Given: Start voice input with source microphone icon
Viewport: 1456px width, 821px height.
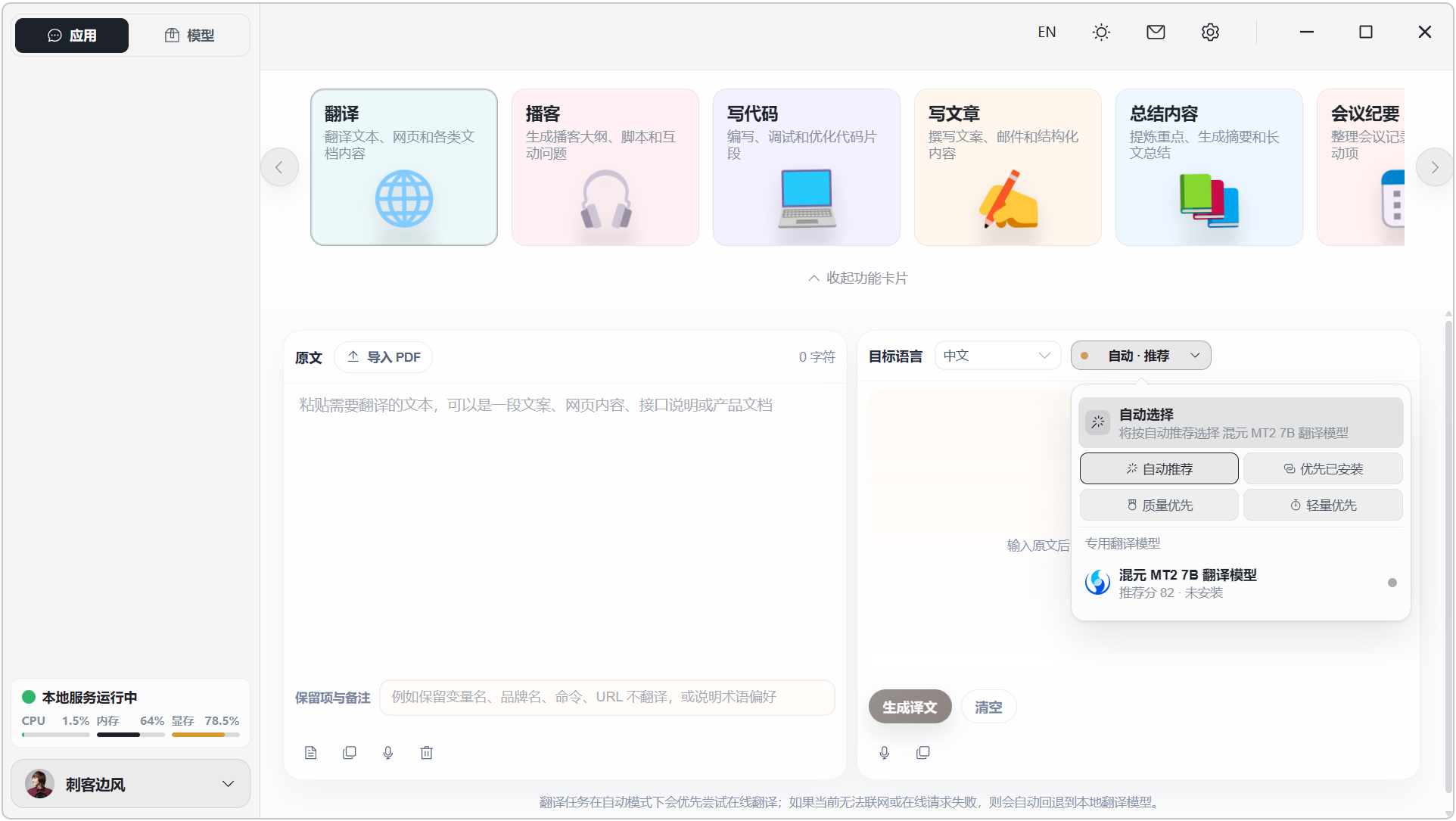Looking at the screenshot, I should pos(388,753).
